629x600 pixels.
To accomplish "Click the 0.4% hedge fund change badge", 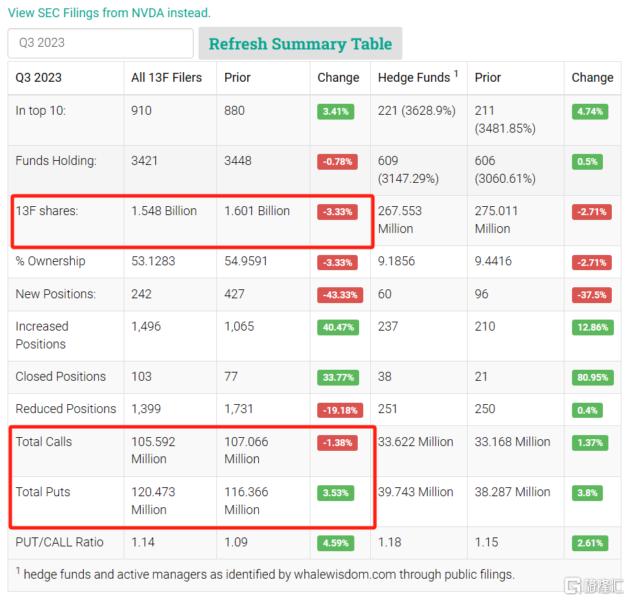I will tap(587, 410).
